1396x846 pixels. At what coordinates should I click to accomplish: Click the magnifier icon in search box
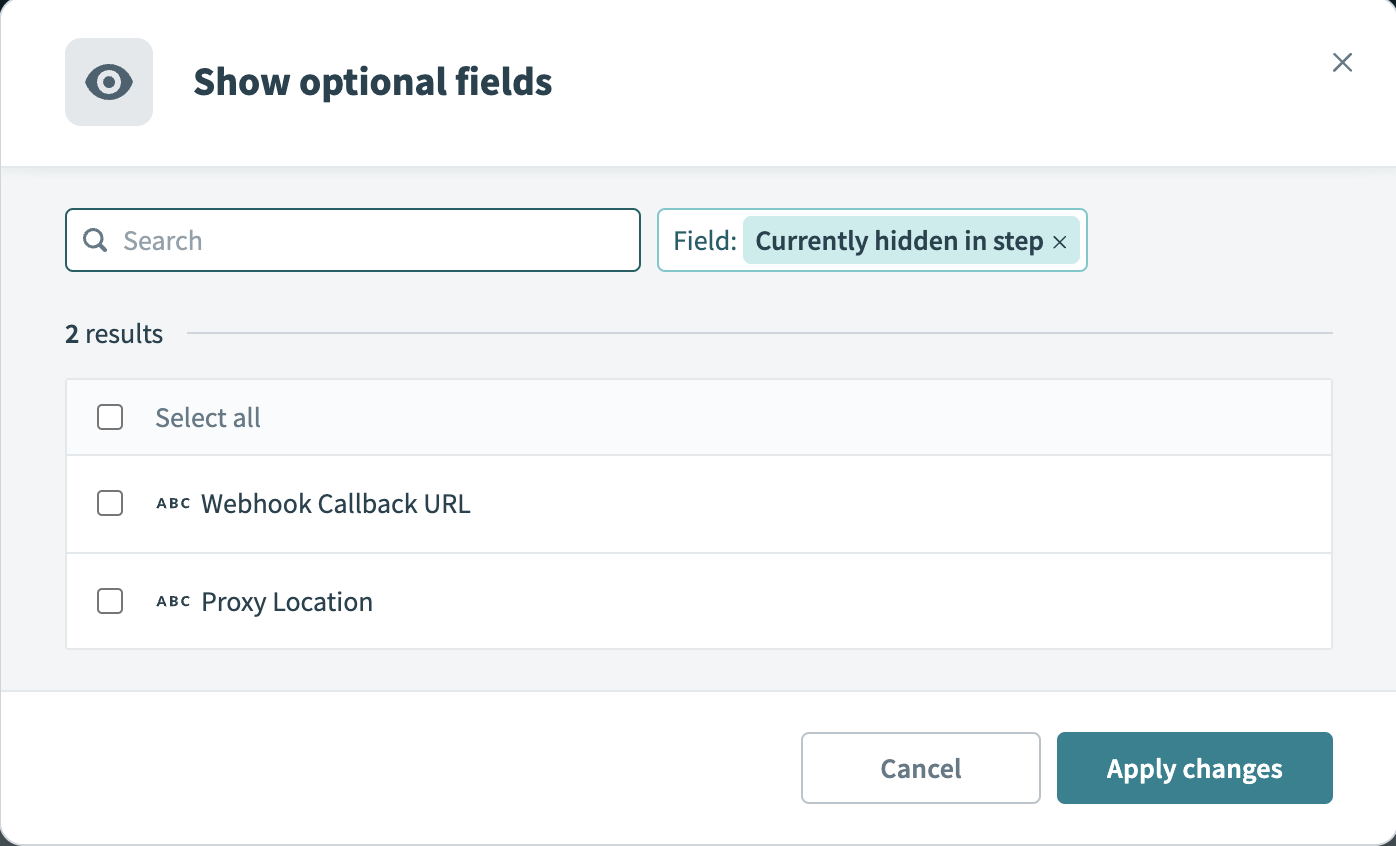coord(95,241)
